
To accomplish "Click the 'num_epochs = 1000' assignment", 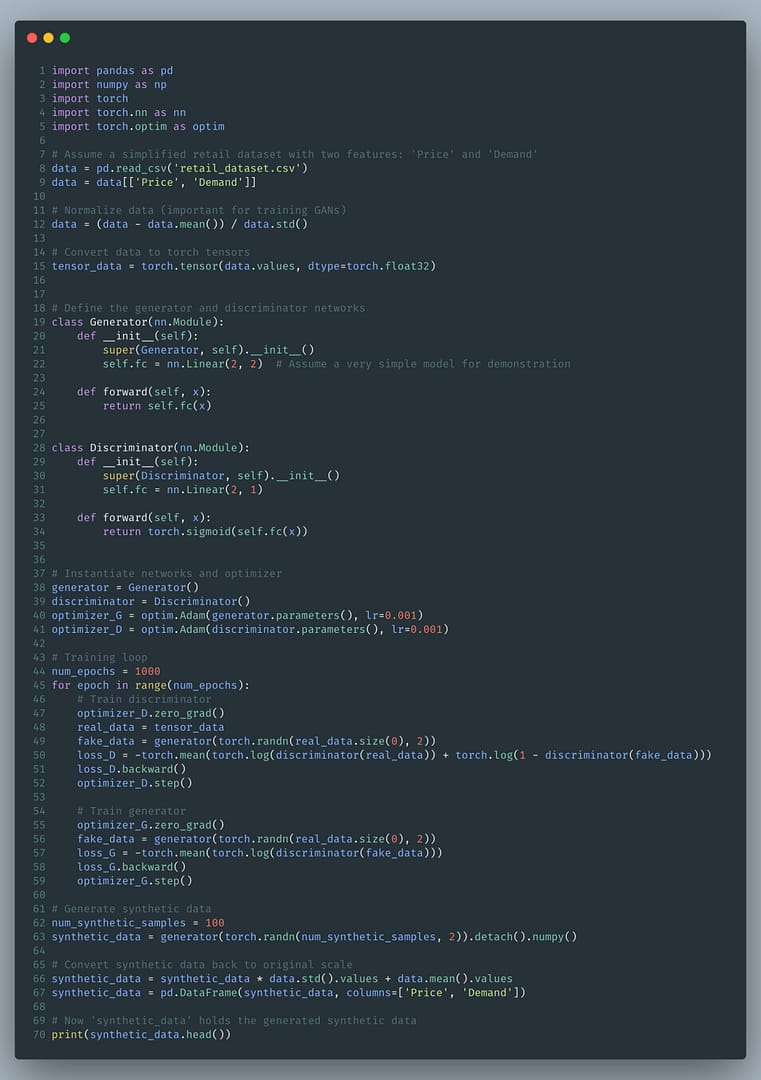I will (106, 671).
